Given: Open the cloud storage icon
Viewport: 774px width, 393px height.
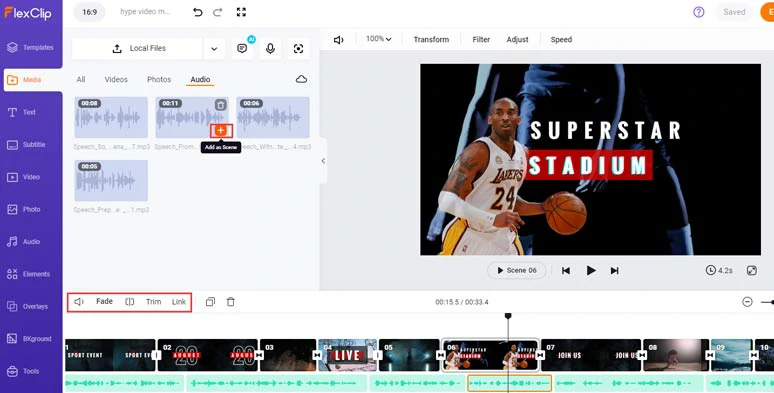Looking at the screenshot, I should [301, 79].
